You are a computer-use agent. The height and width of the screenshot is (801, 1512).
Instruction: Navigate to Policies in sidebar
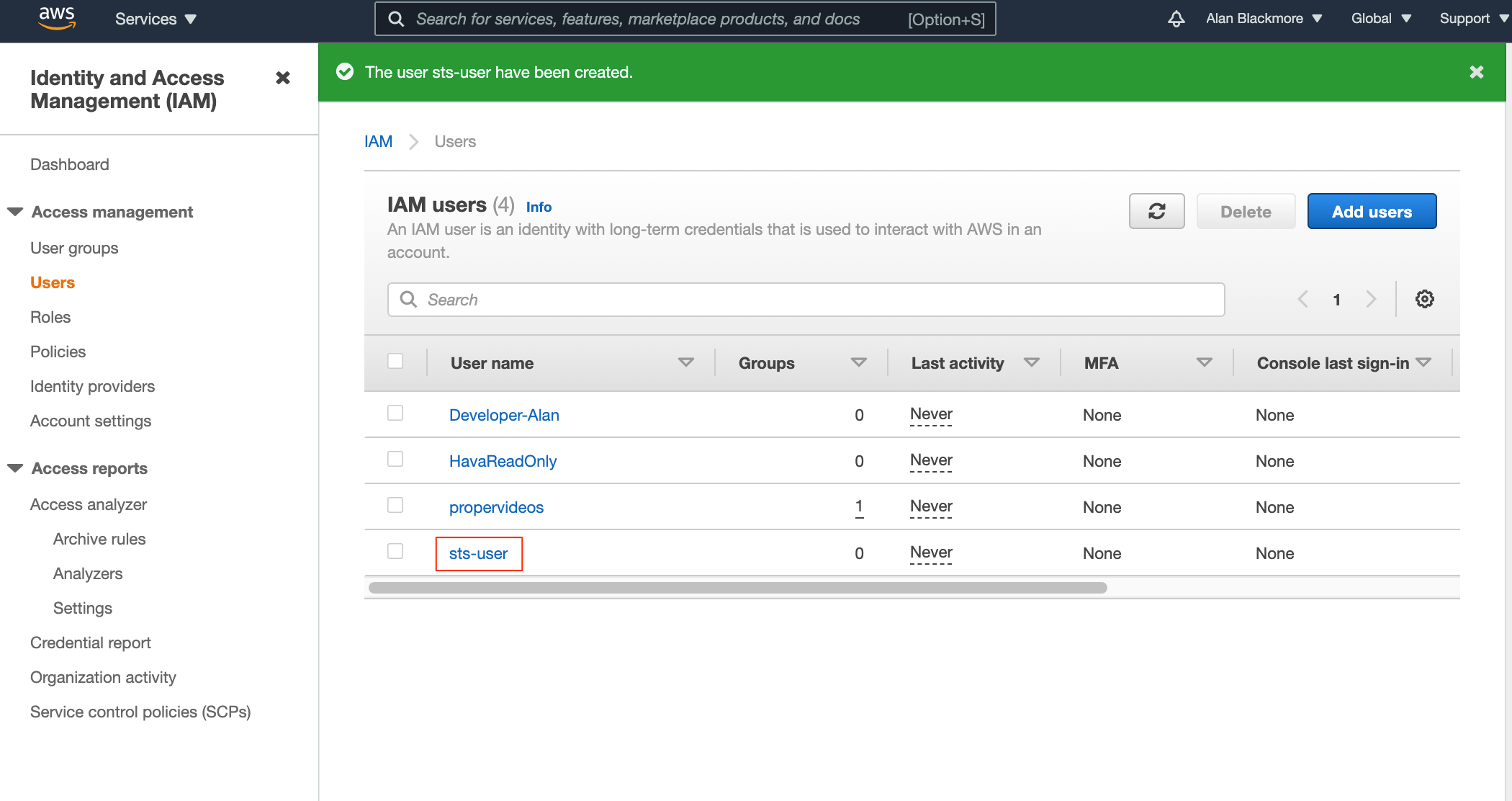58,352
